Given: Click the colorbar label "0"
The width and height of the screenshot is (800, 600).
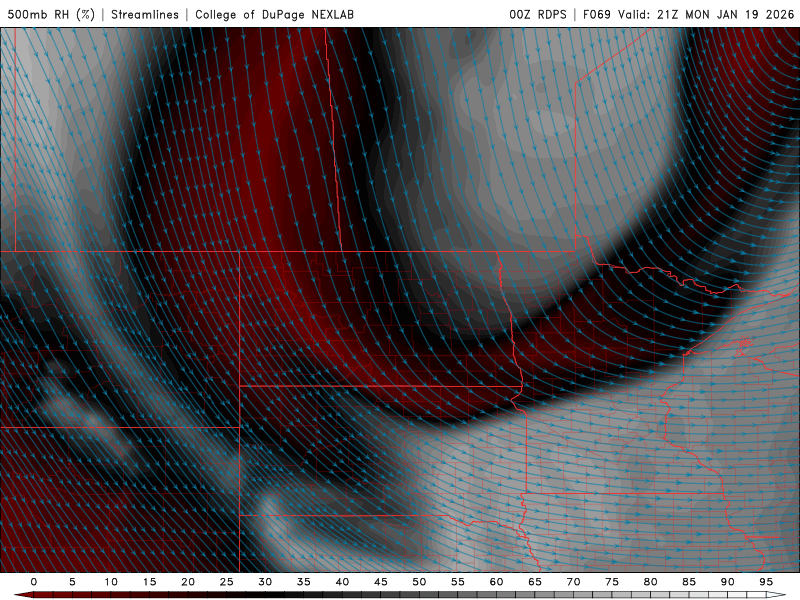Looking at the screenshot, I should [x=34, y=582].
